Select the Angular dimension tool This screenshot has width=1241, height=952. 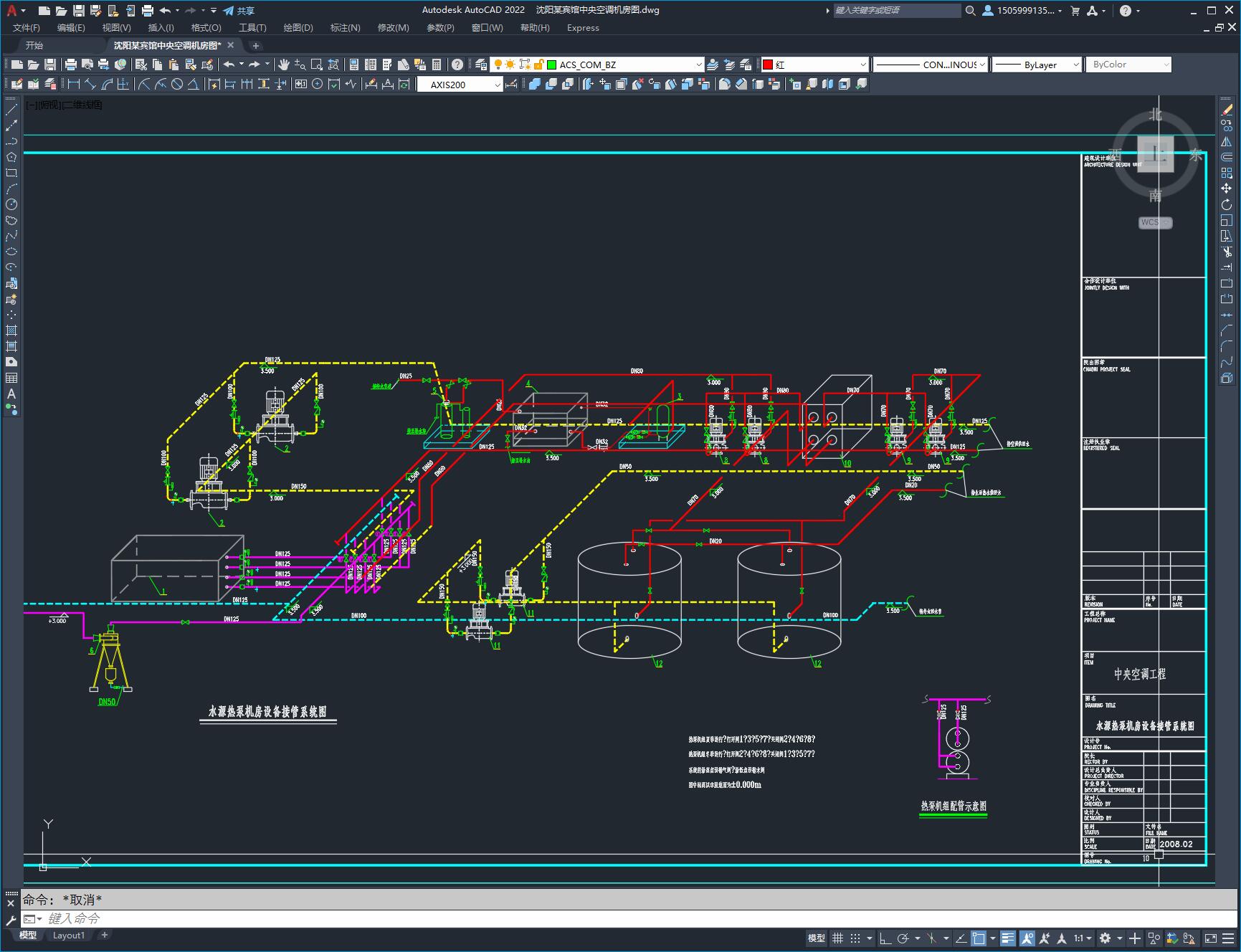(x=193, y=85)
